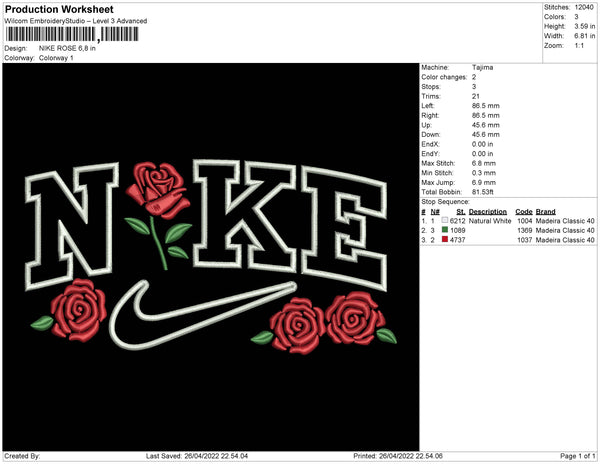600x464 pixels.
Task: Click the Color changes value 2
Action: coord(474,77)
